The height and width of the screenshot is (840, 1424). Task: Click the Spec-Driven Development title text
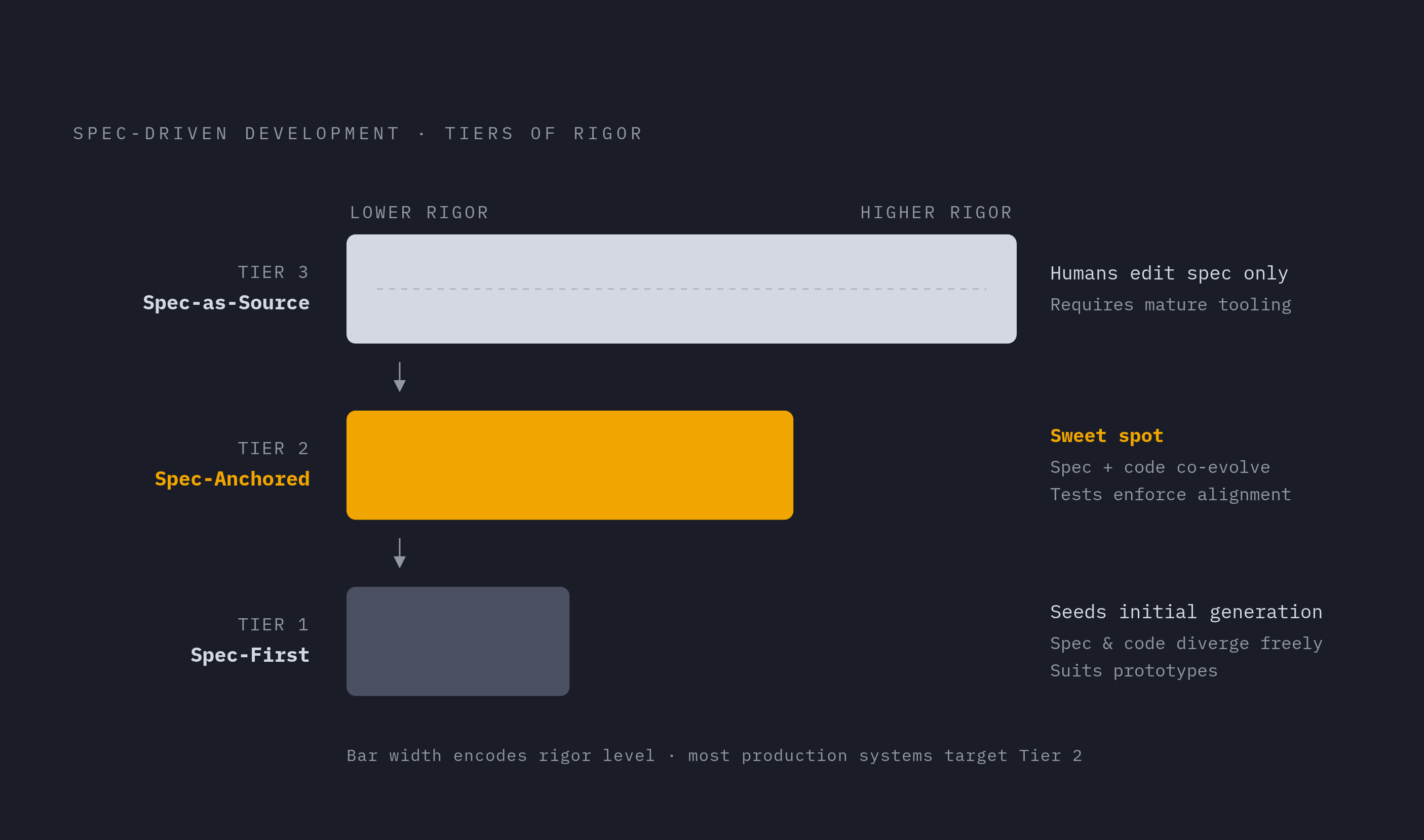click(x=358, y=134)
